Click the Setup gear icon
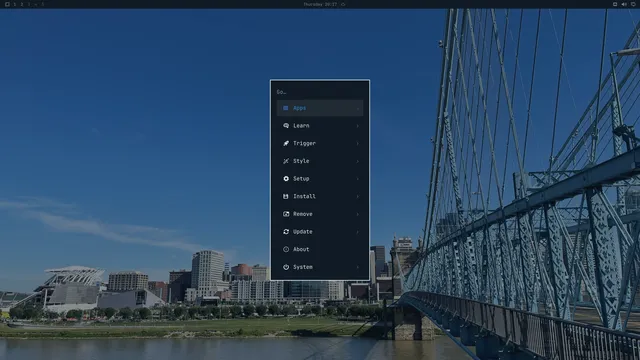 pyautogui.click(x=286, y=179)
